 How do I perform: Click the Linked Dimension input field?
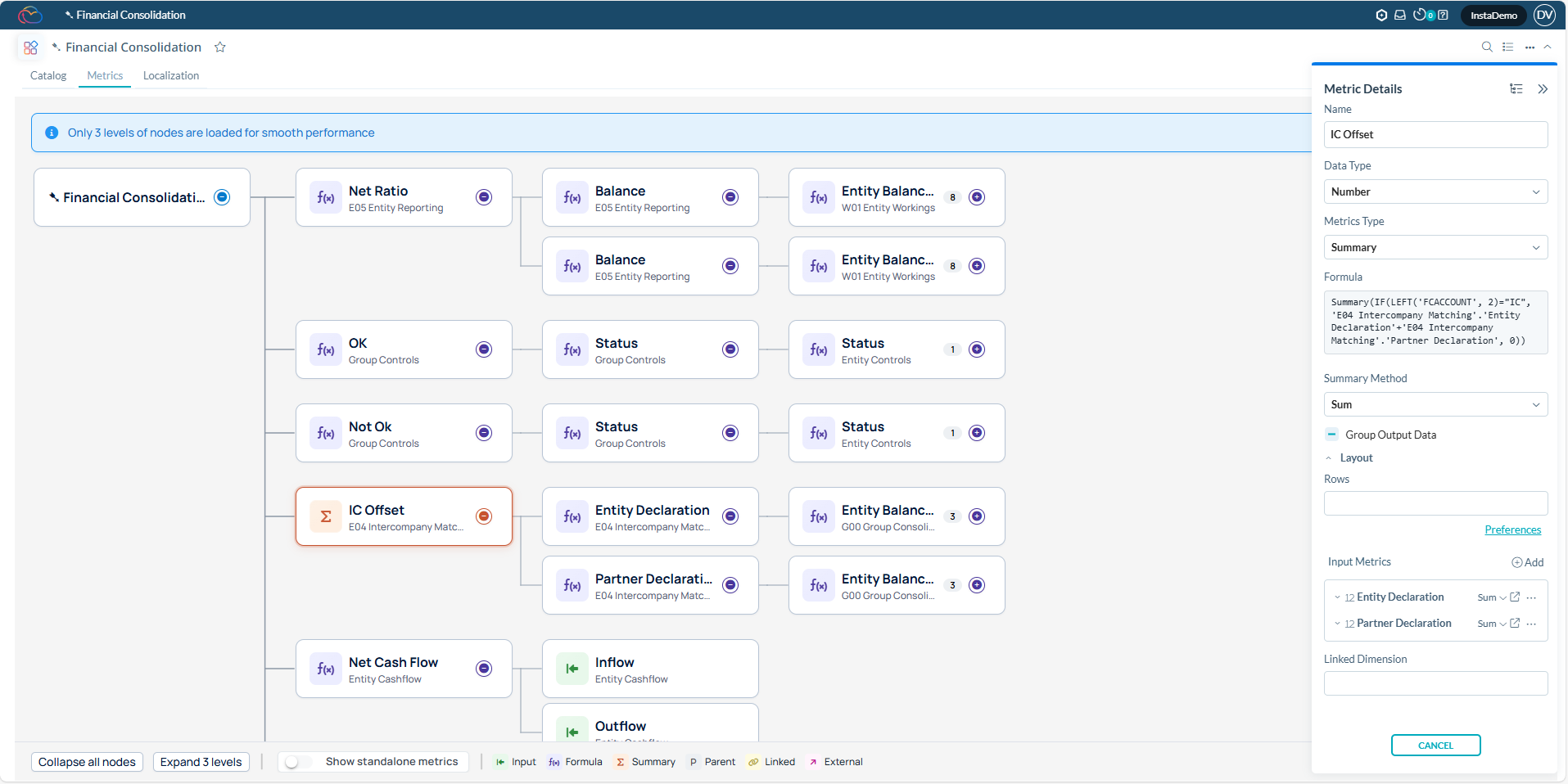pyautogui.click(x=1435, y=683)
